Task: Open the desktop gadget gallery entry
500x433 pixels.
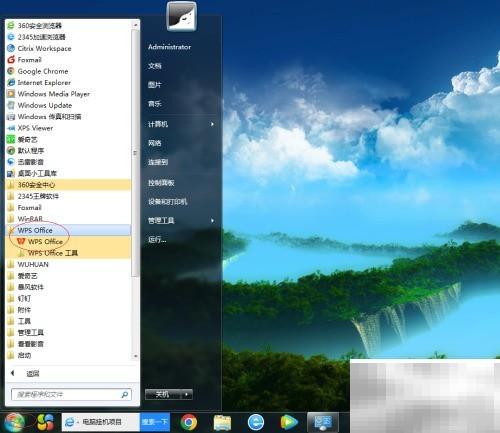Action: pos(32,173)
